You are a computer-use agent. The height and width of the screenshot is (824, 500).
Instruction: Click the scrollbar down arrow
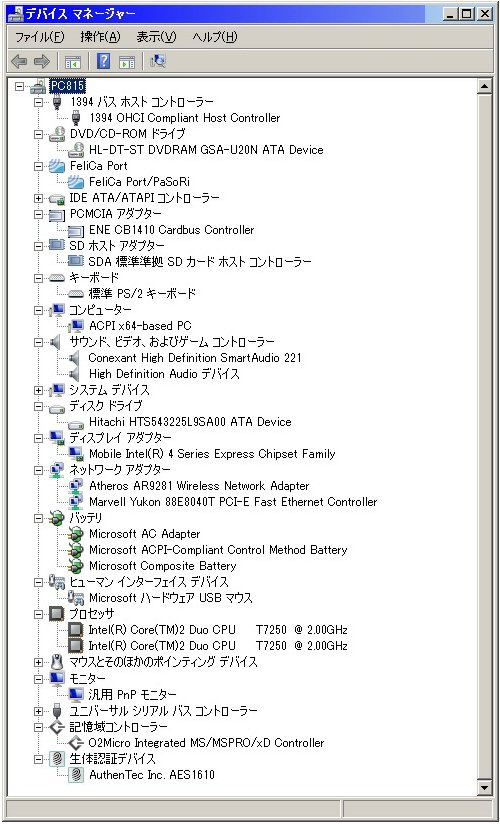[484, 787]
